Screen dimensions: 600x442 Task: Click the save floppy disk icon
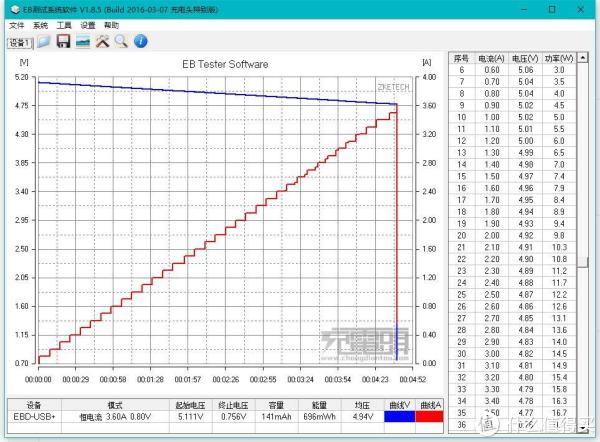tap(63, 42)
